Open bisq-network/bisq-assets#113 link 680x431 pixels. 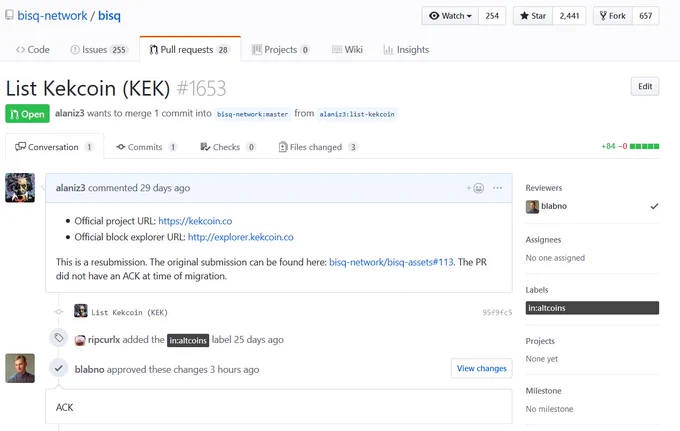coord(391,262)
